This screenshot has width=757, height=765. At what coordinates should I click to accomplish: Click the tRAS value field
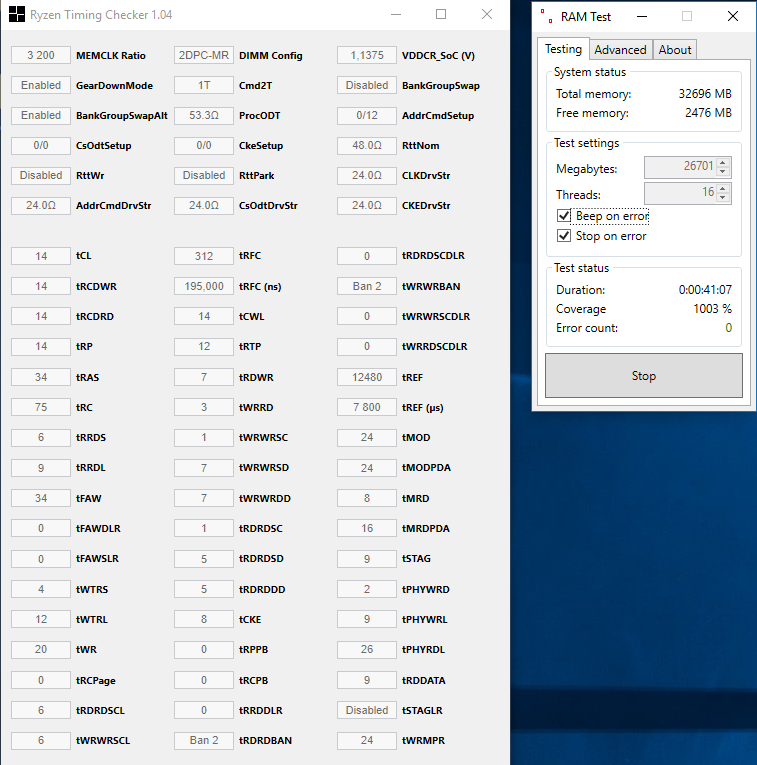coord(41,377)
